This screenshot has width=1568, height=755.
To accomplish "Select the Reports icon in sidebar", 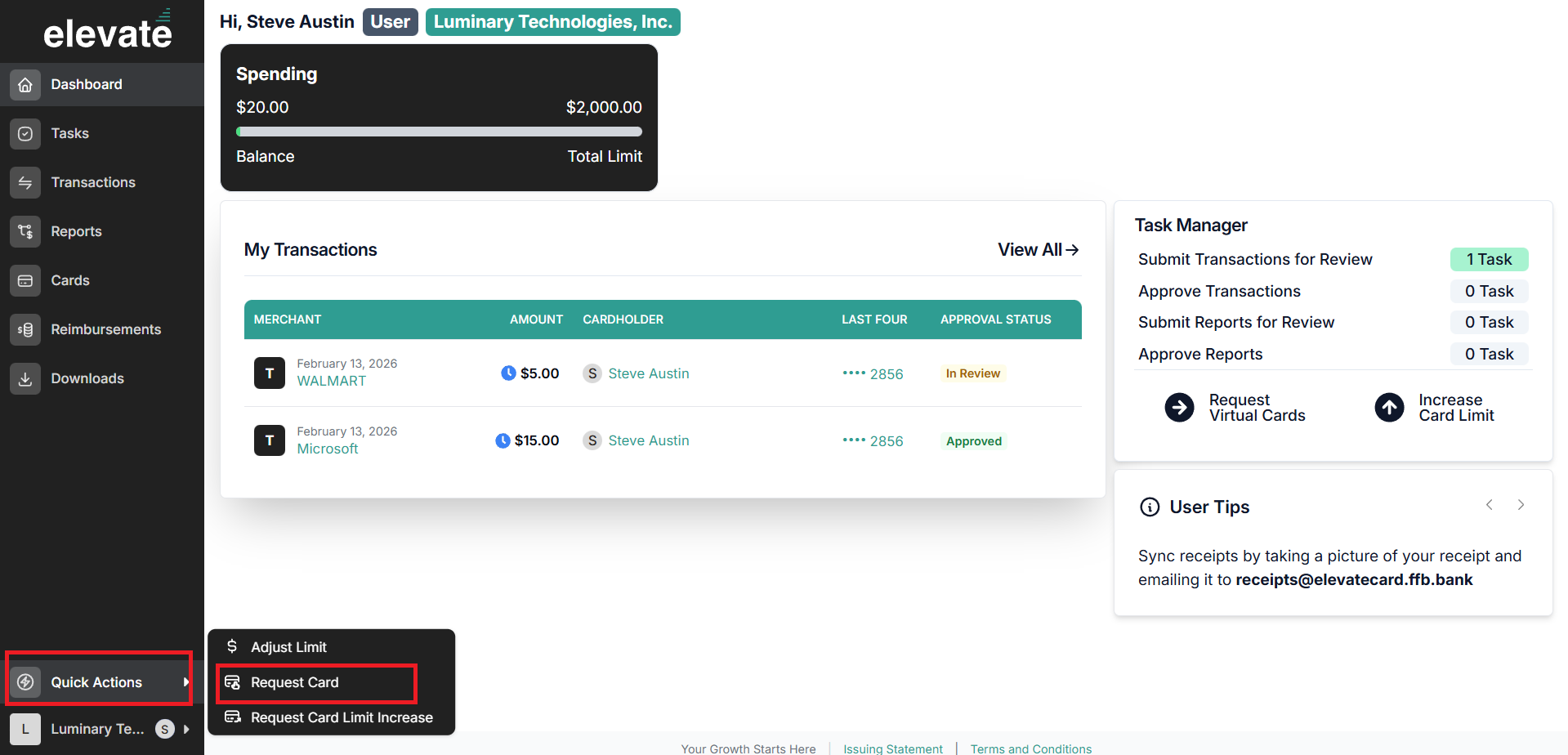I will 25,231.
